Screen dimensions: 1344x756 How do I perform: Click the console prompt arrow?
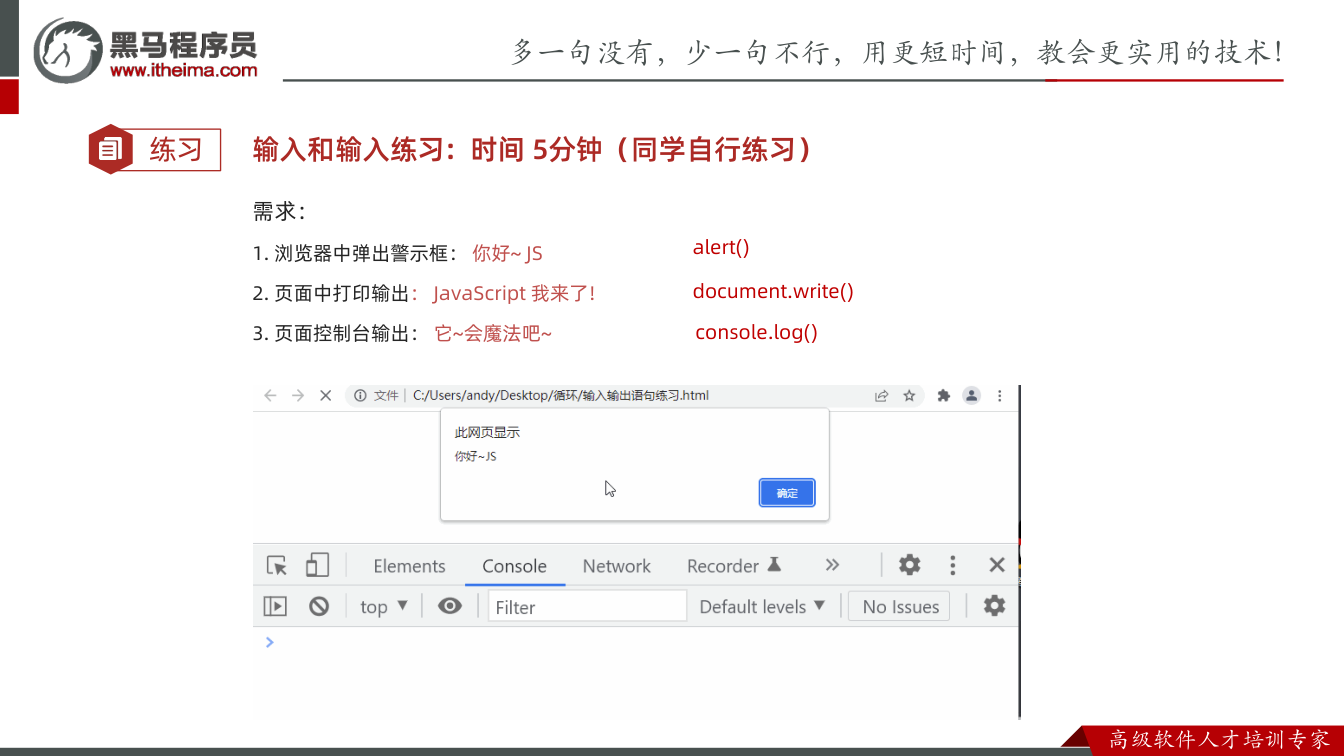269,642
